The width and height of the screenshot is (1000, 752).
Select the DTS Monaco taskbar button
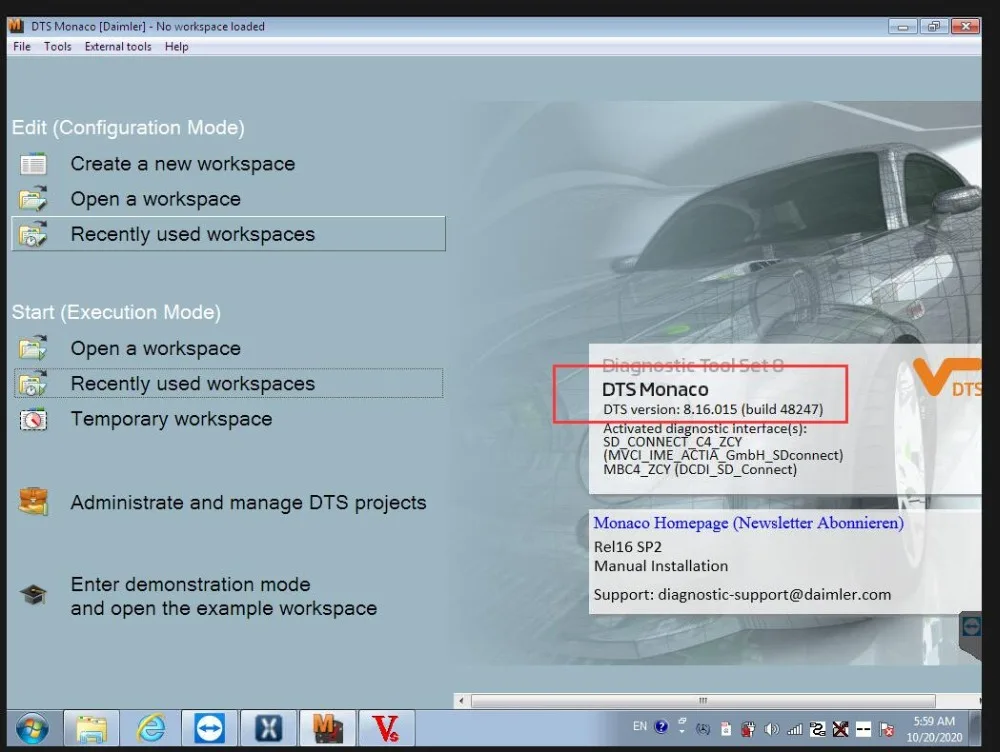coord(328,728)
